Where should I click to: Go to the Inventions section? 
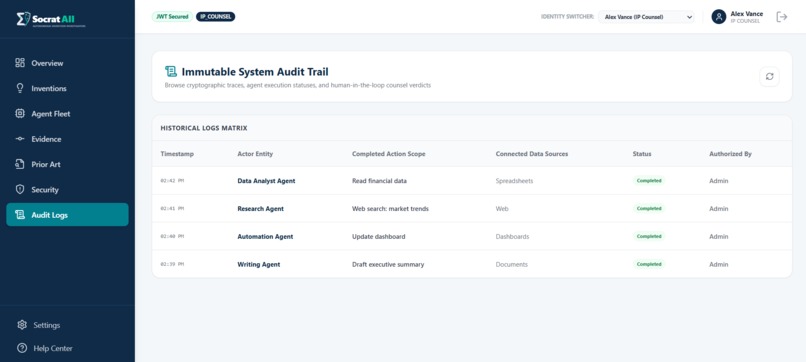click(67, 88)
